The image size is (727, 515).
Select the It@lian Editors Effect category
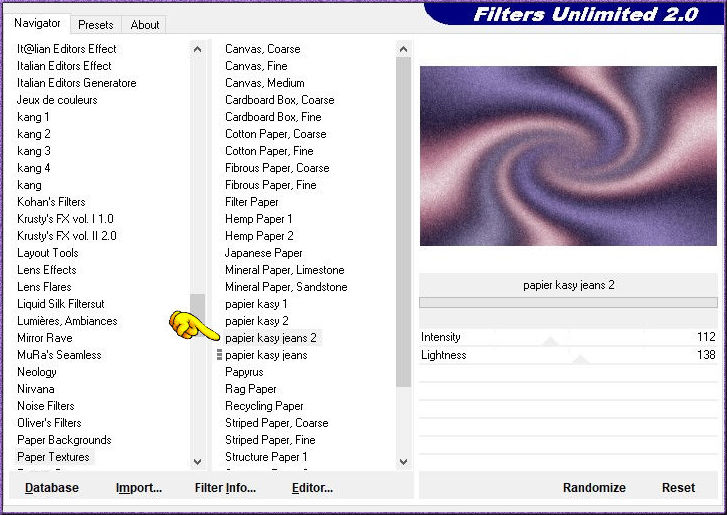click(66, 49)
